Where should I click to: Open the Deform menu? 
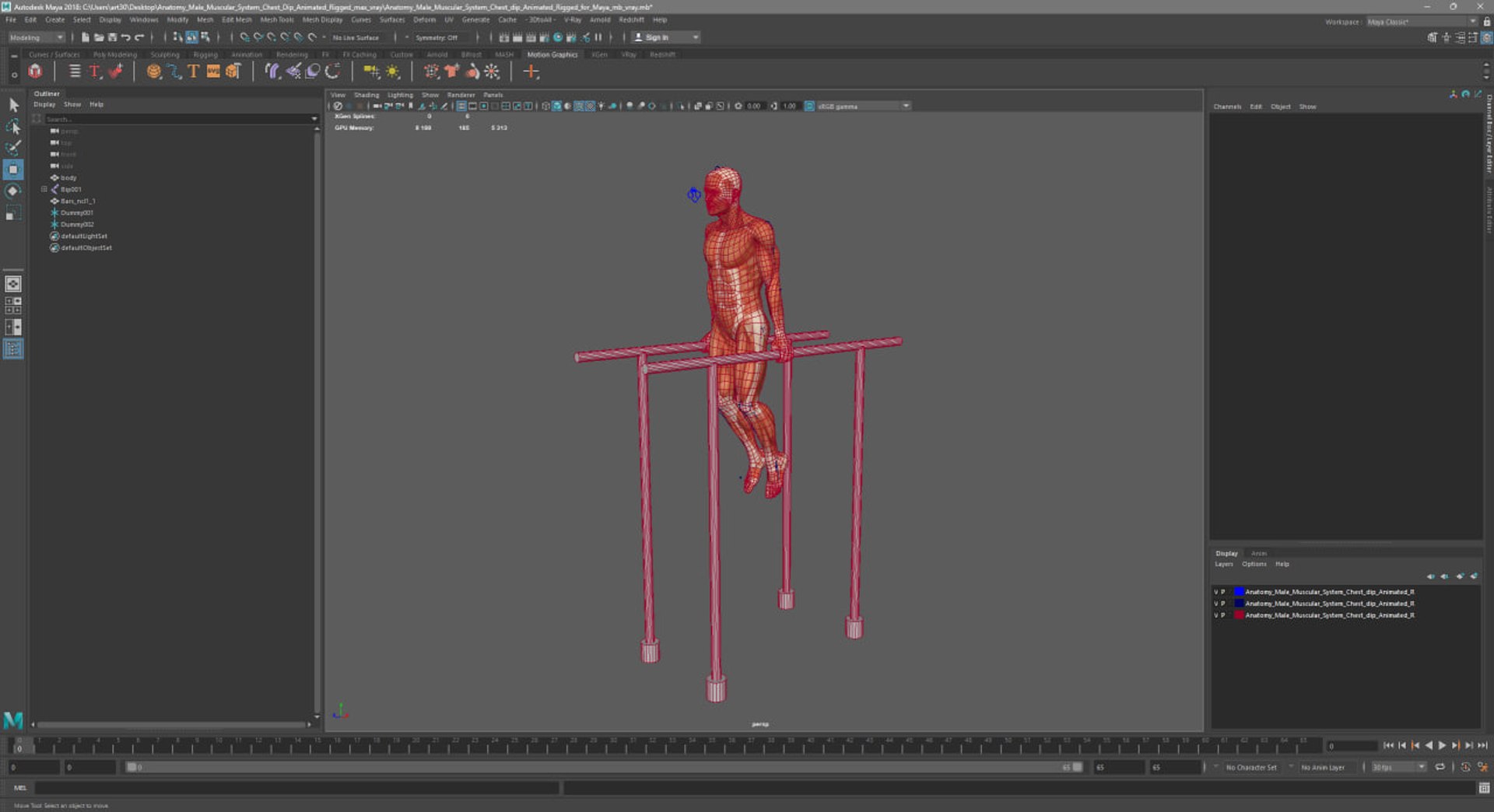point(424,20)
